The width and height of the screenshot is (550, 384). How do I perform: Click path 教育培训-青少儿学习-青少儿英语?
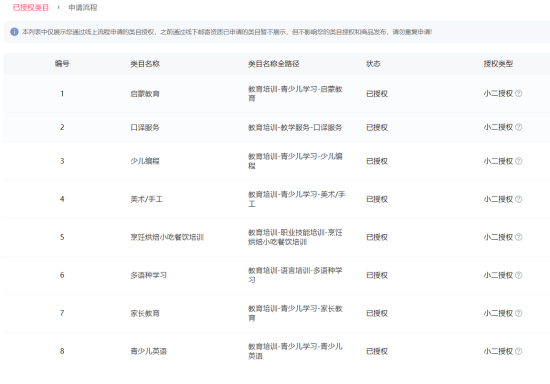tap(295, 351)
